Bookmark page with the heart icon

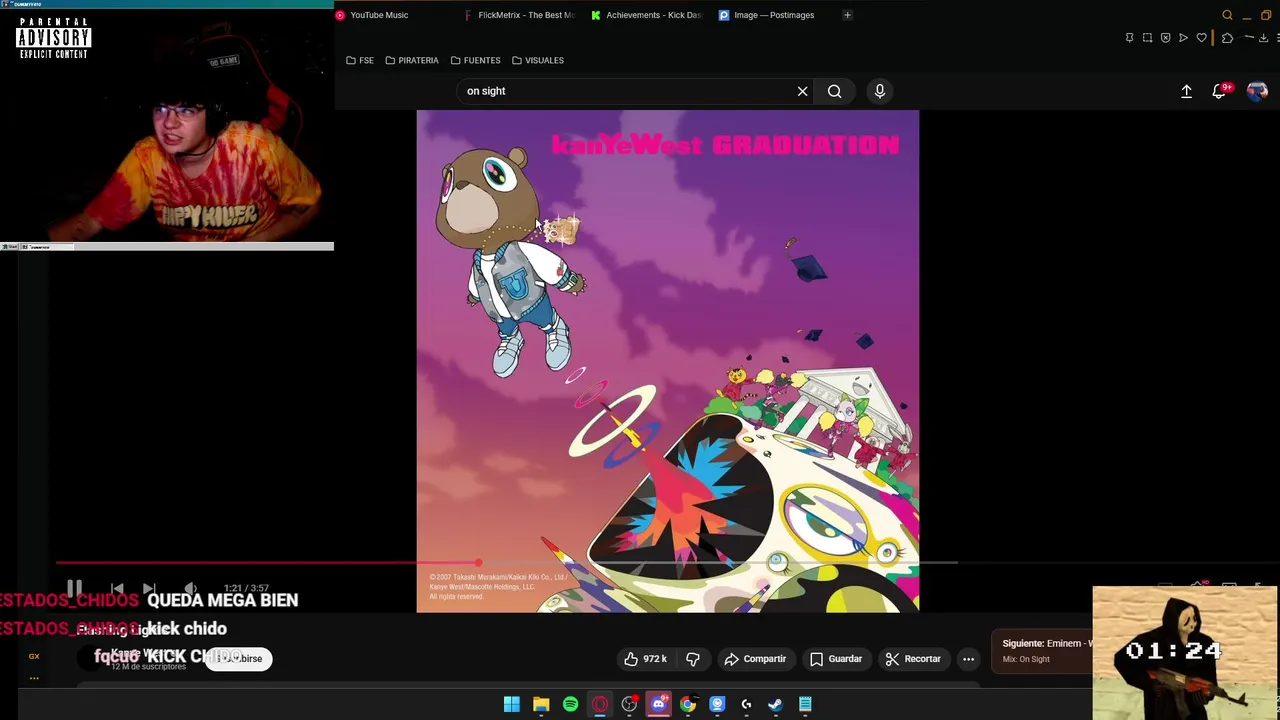(1201, 38)
